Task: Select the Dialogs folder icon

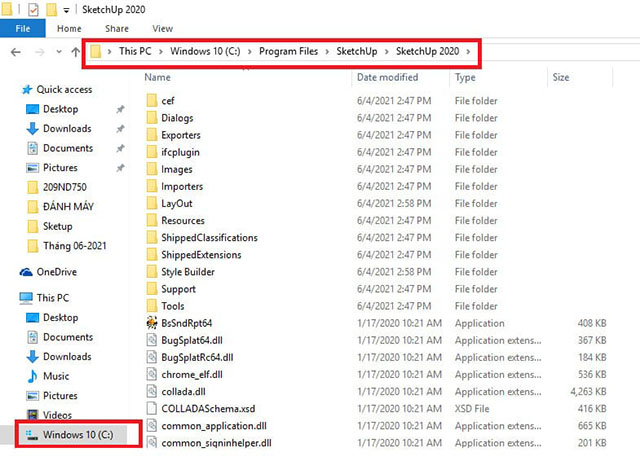Action: (x=152, y=118)
